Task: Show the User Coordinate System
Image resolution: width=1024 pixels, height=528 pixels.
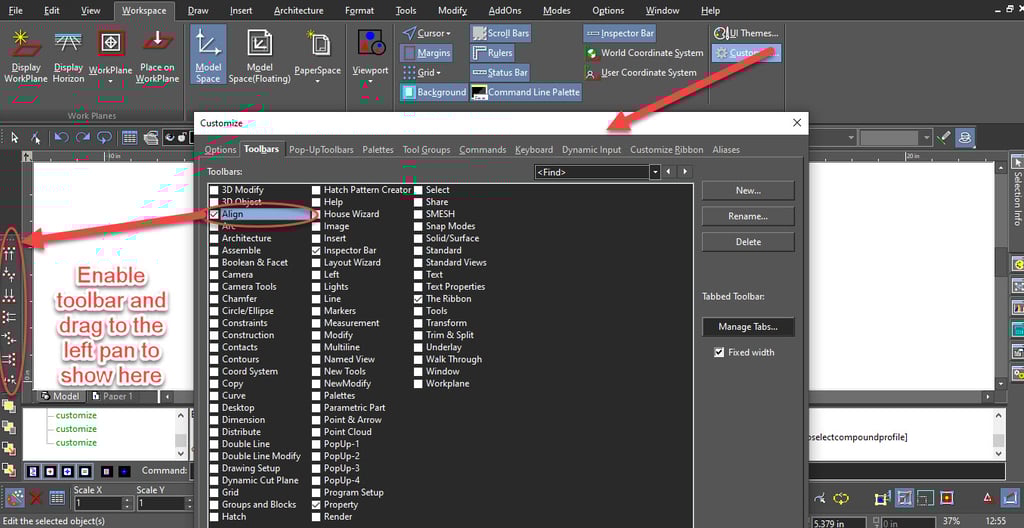Action: click(641, 73)
